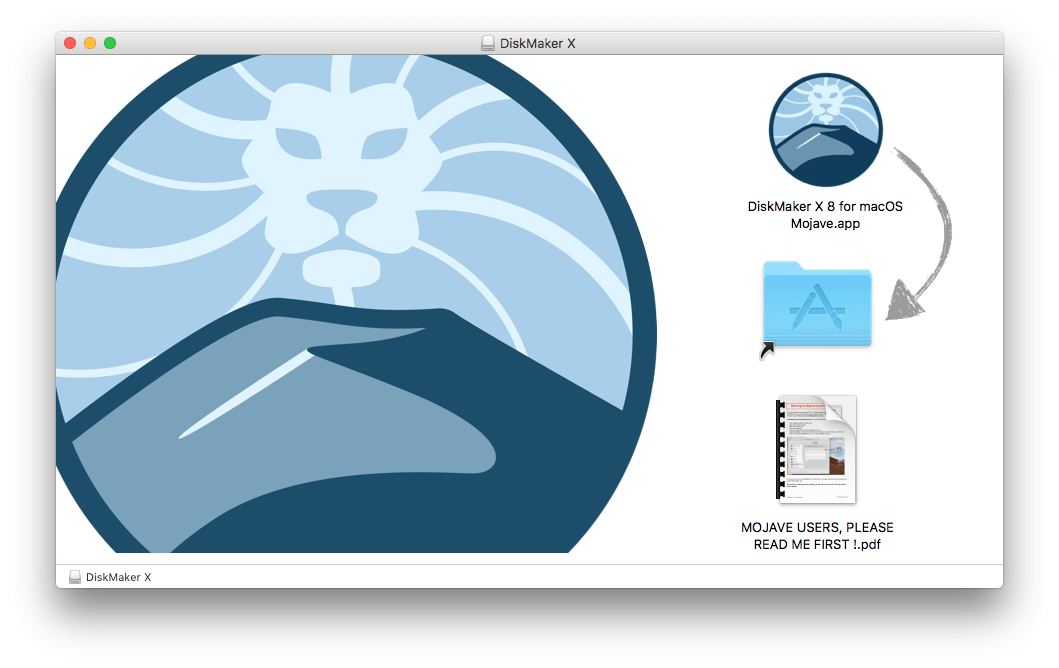
Task: Select the "DiskMaker X 8 for macOS Mojave.app" label
Action: pyautogui.click(x=825, y=215)
